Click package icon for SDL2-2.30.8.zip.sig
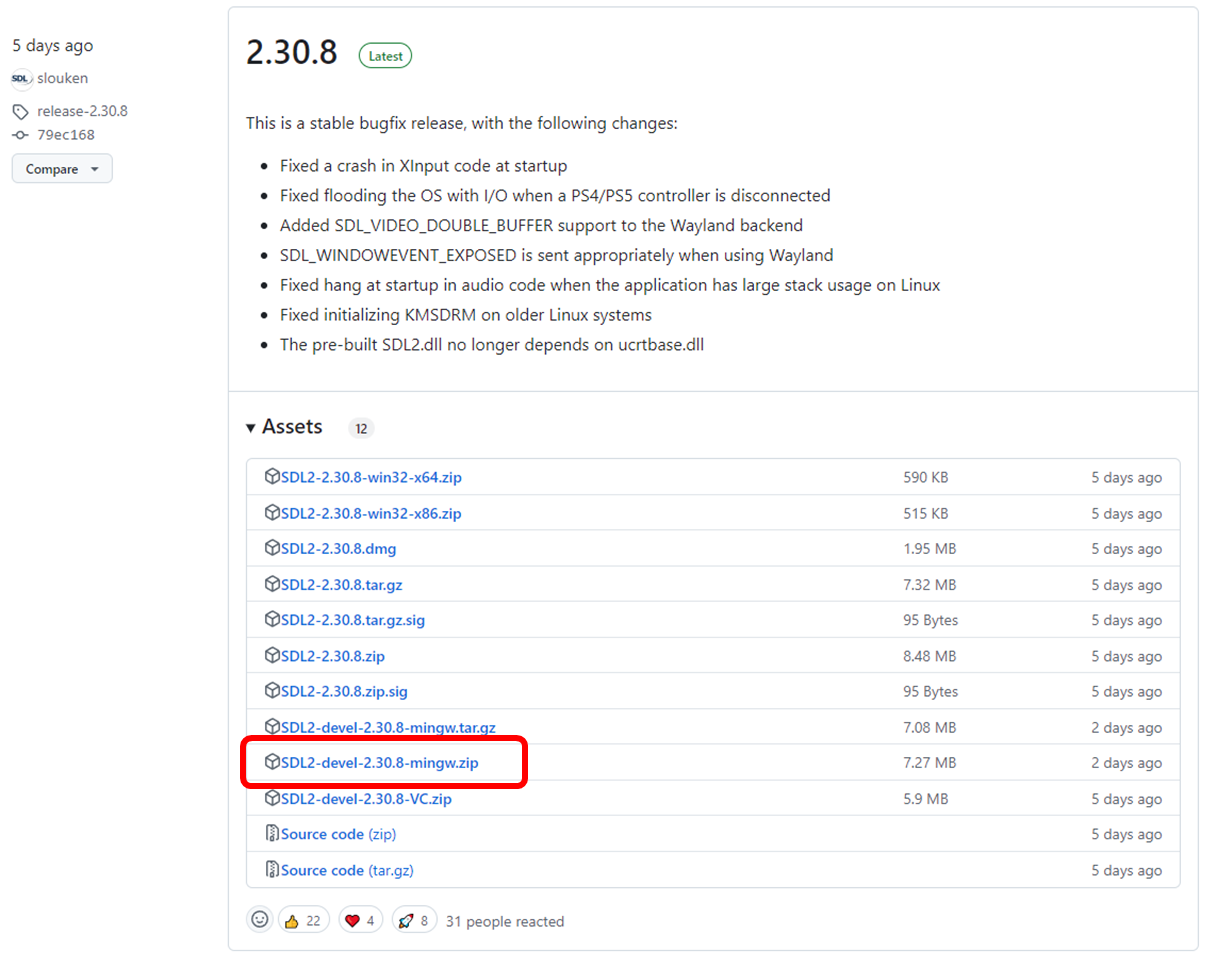The image size is (1217, 967). tap(272, 691)
